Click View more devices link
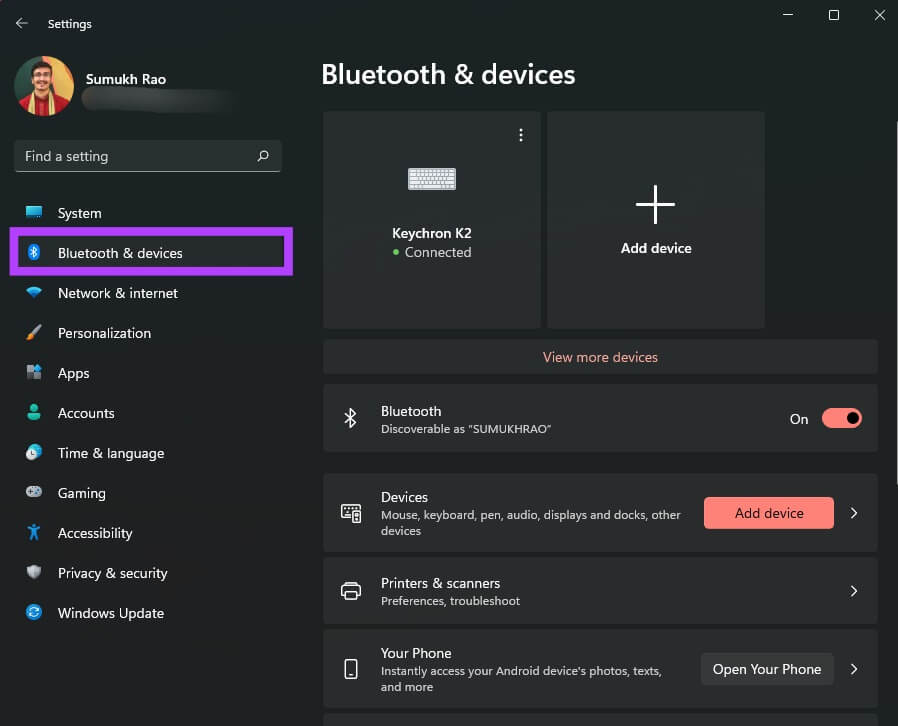The image size is (898, 726). [x=600, y=357]
